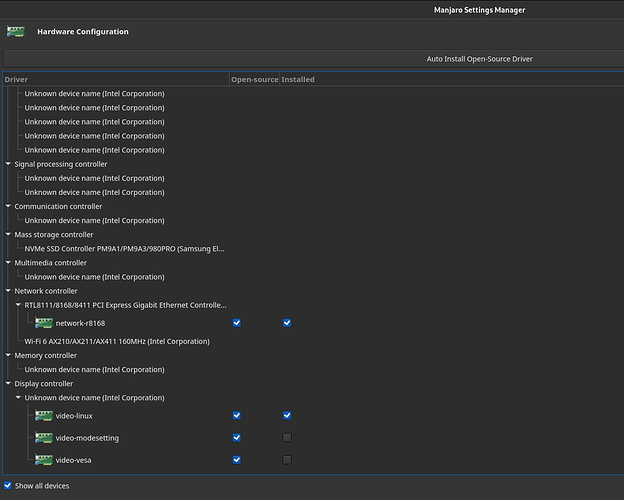Select Wi-Fi 6 AX210/AX211/AX411 160MHz row
Image resolution: width=624 pixels, height=500 pixels.
(x=117, y=342)
